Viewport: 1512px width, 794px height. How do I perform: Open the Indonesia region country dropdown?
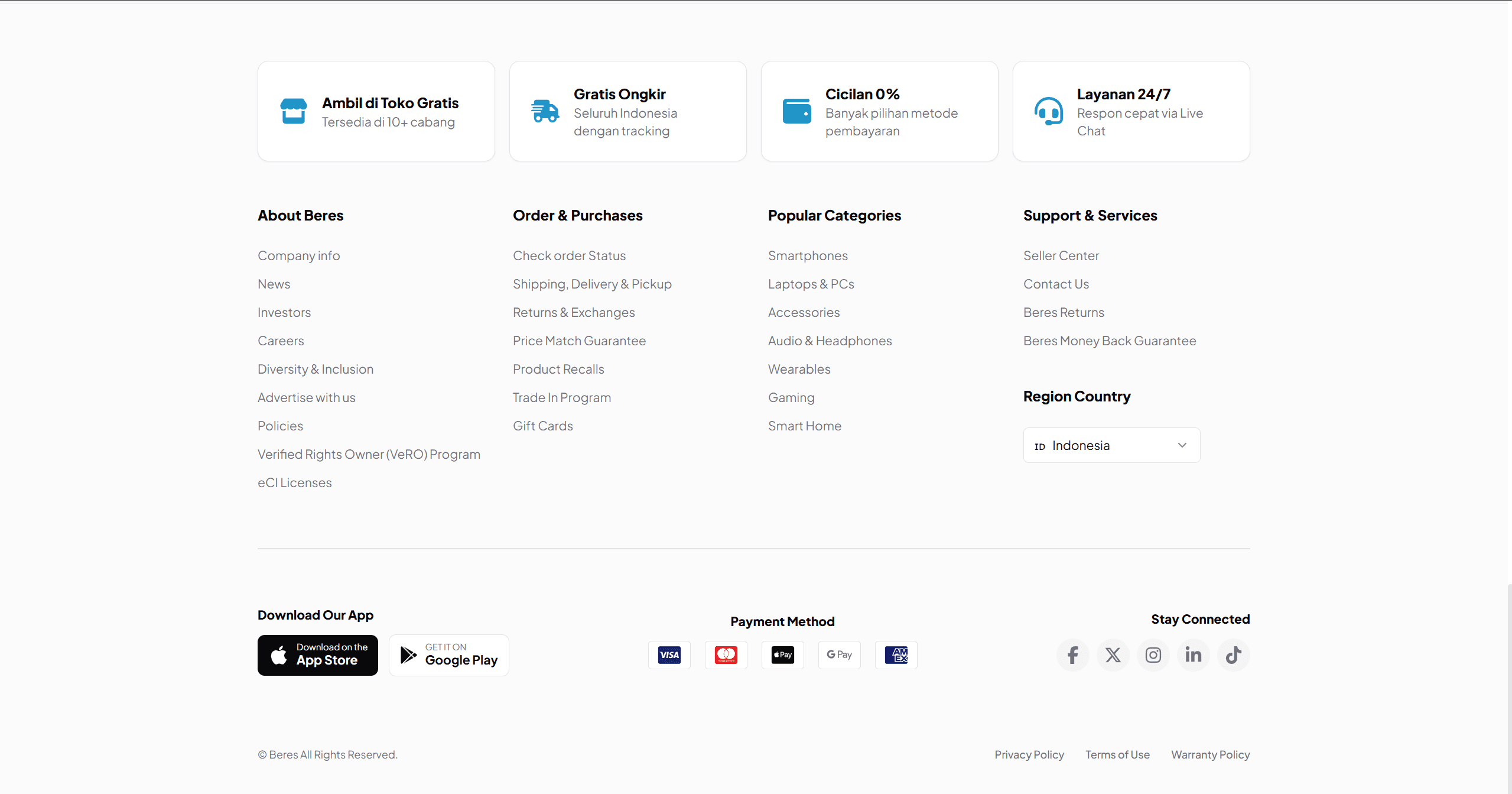[1112, 445]
